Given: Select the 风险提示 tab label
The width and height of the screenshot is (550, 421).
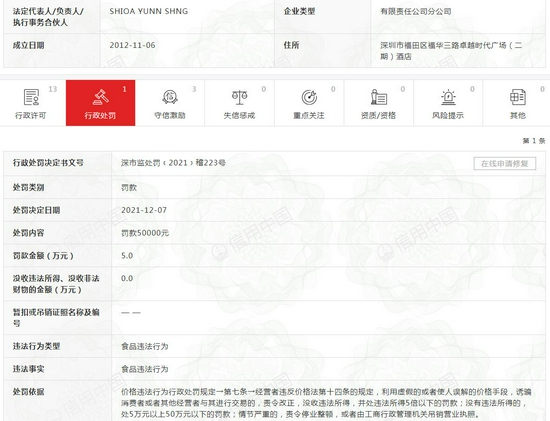Looking at the screenshot, I should (x=448, y=115).
